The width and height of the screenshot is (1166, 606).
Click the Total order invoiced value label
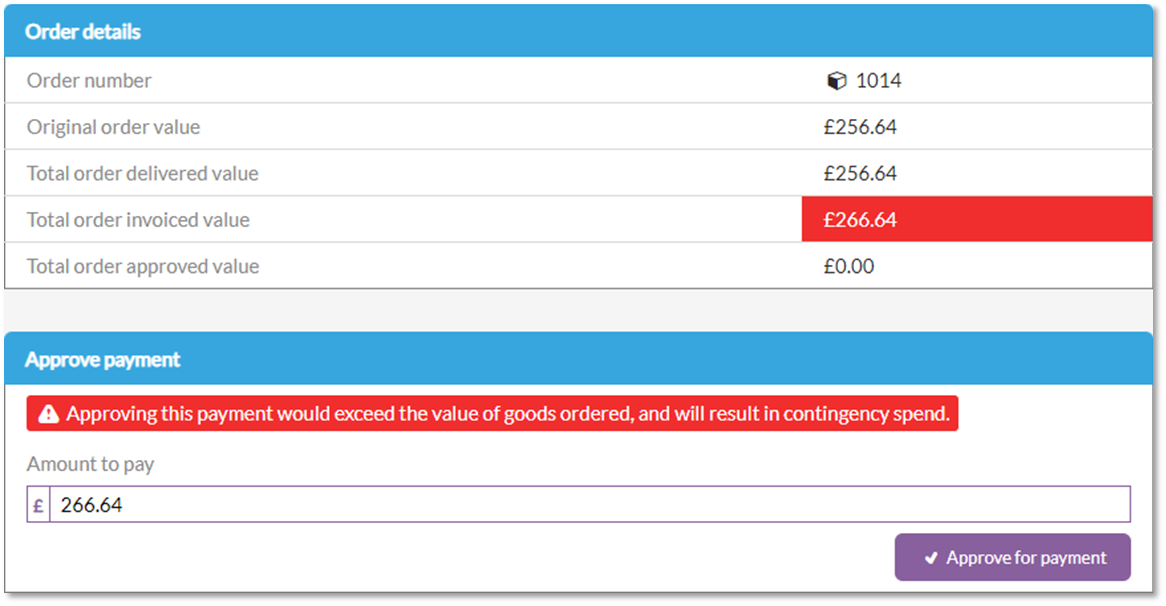pos(138,219)
